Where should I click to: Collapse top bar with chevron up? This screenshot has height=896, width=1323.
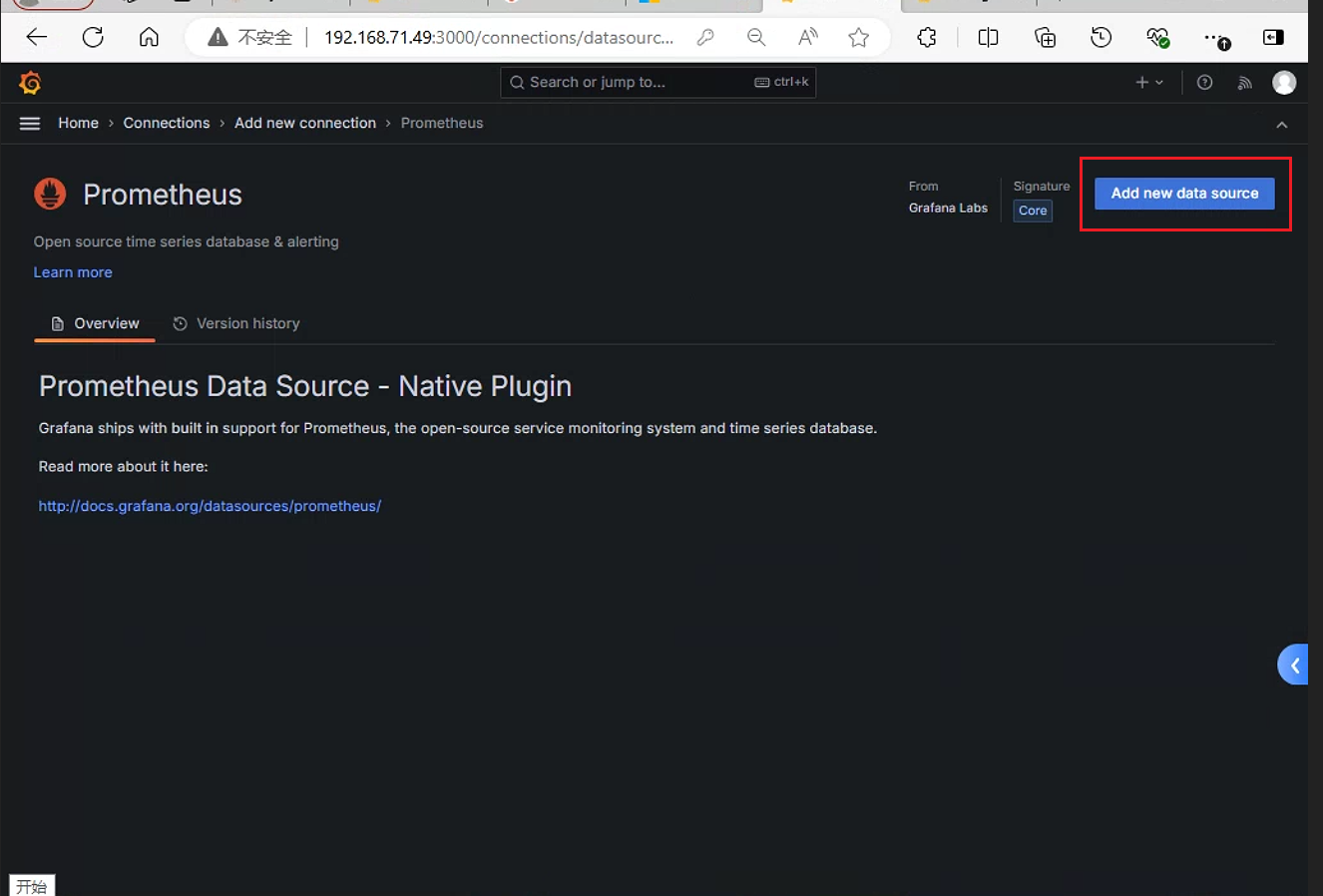point(1282,125)
